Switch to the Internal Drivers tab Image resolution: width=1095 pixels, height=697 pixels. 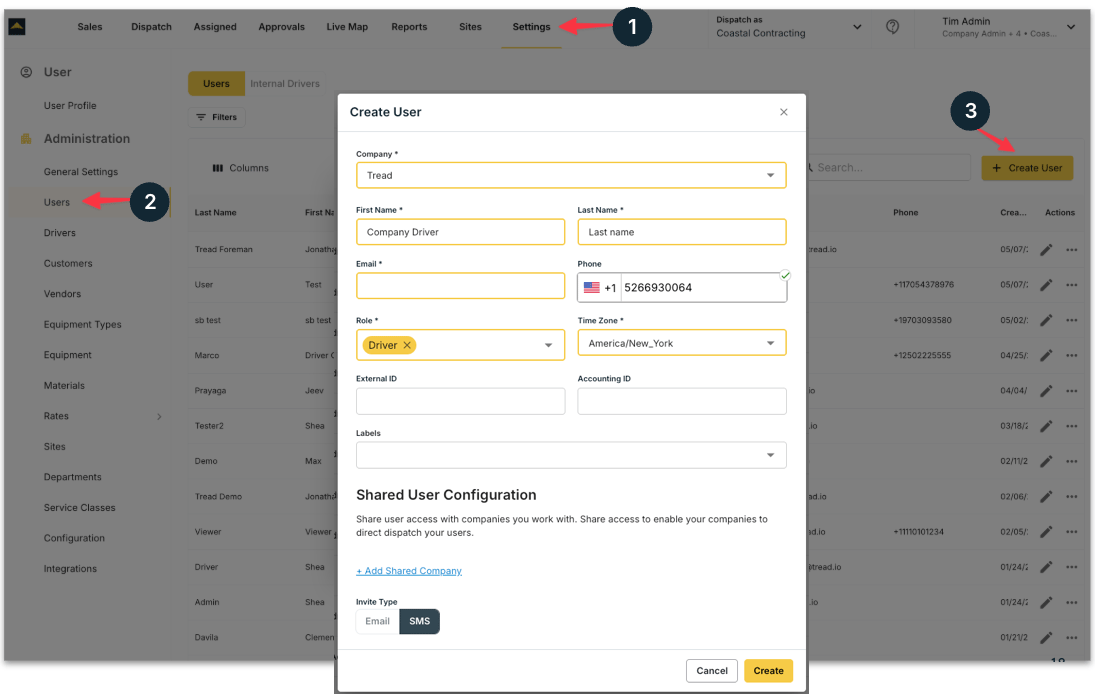[x=285, y=84]
